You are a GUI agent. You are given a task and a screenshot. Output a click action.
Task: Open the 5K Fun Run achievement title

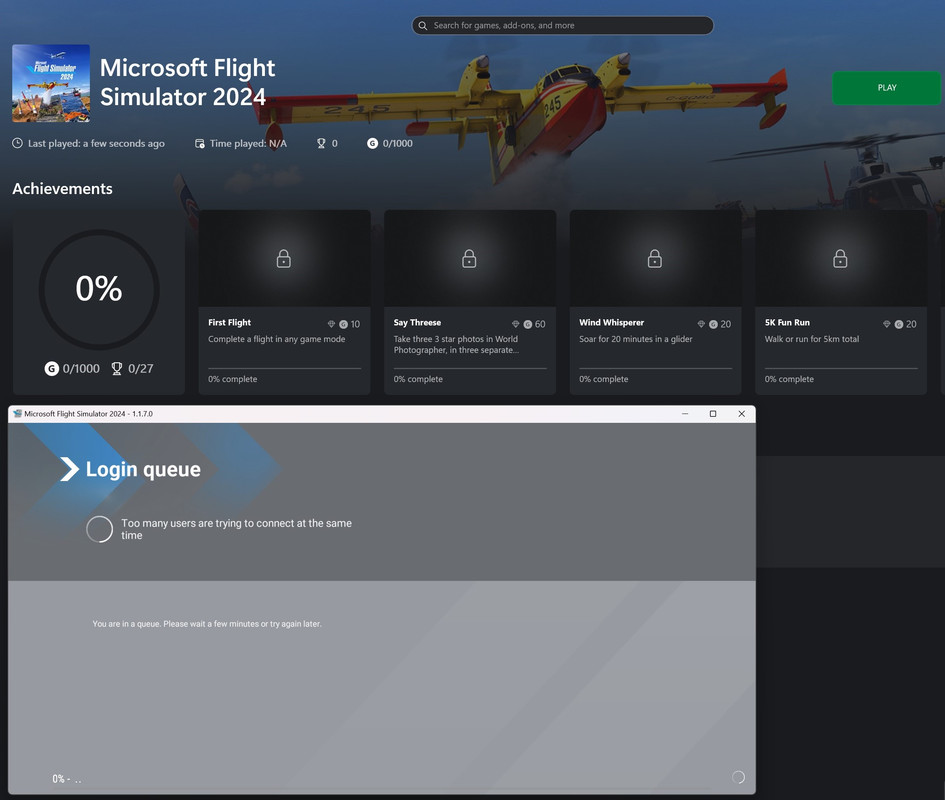(787, 323)
